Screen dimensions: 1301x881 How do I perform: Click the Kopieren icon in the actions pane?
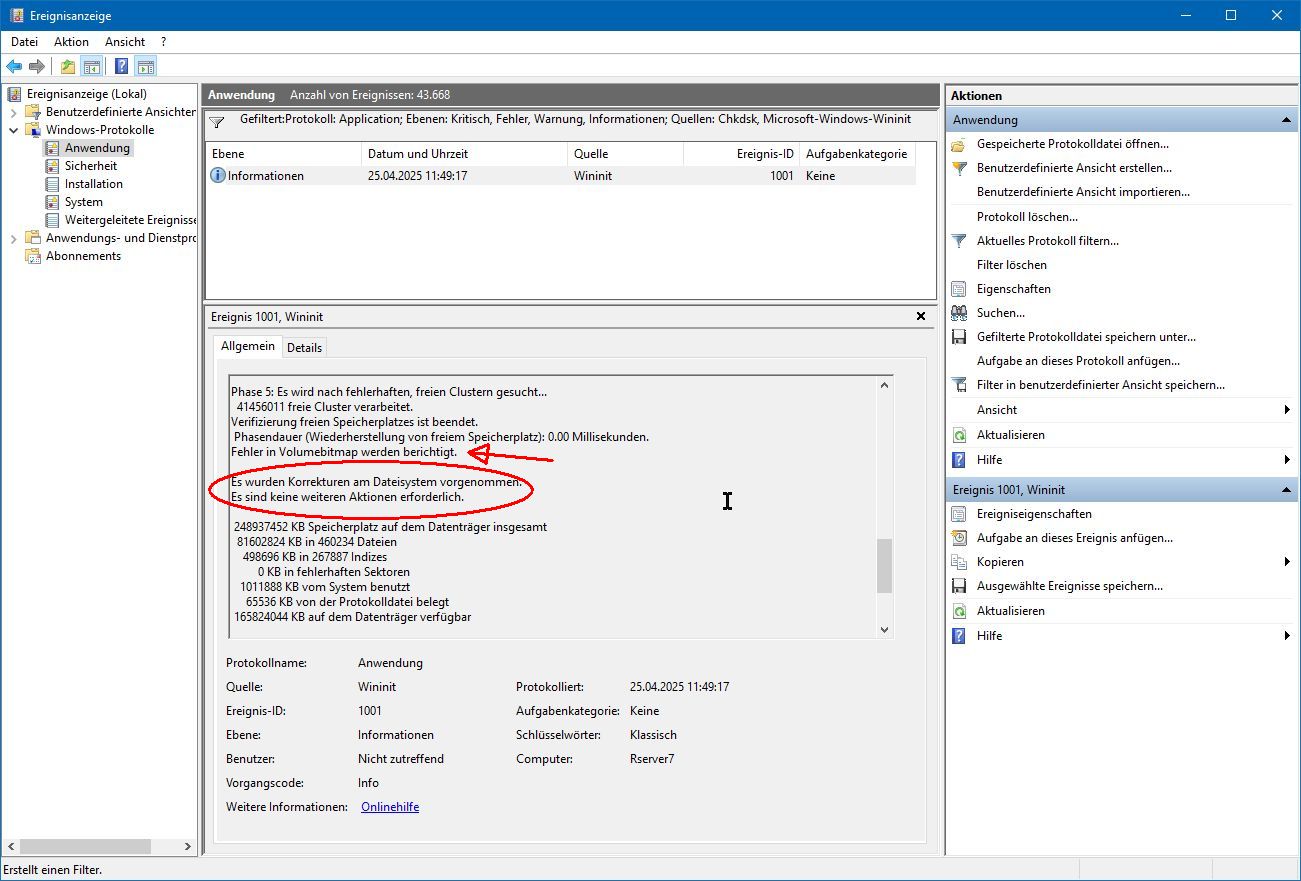click(x=959, y=562)
